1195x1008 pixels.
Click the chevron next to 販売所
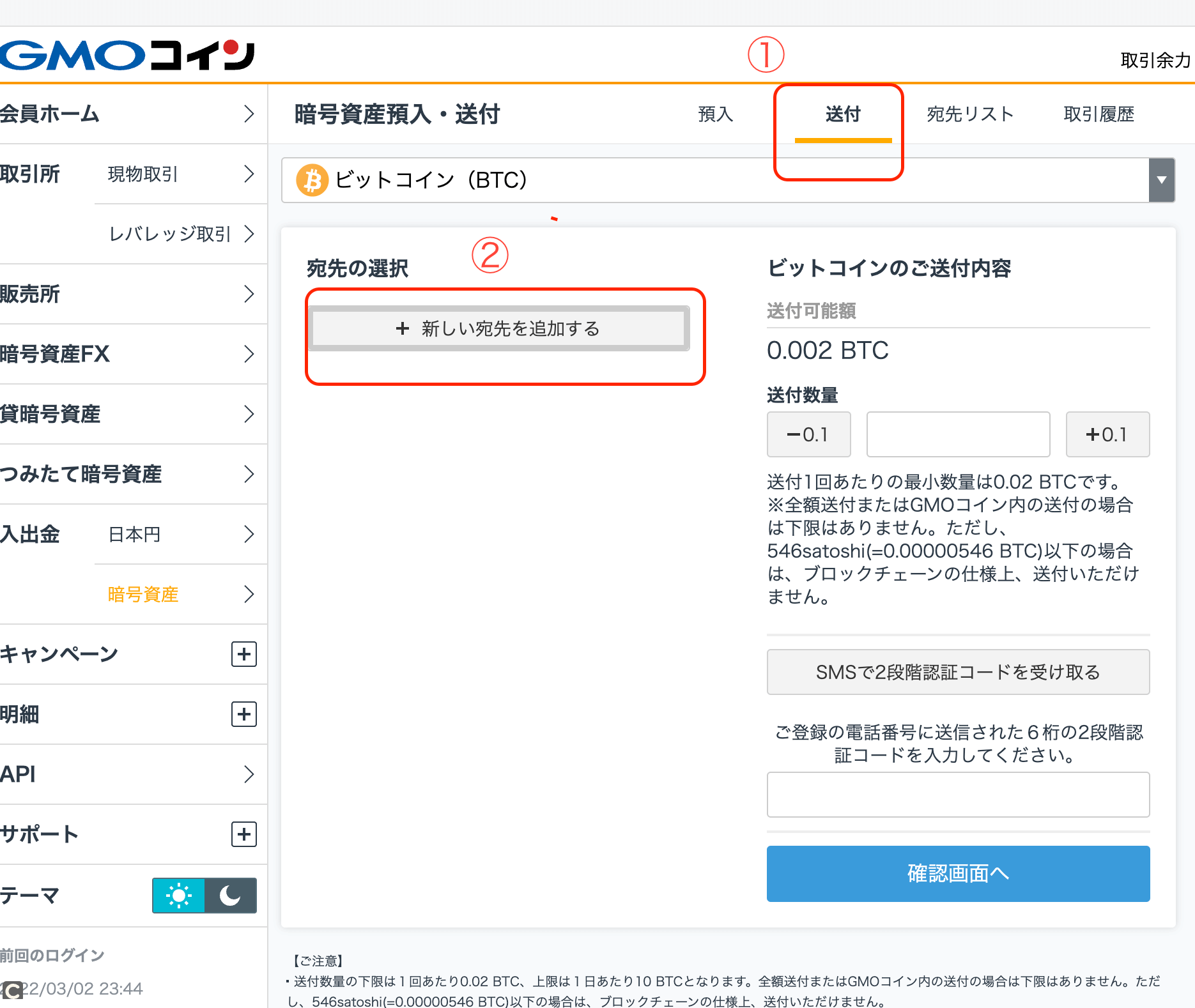[249, 294]
